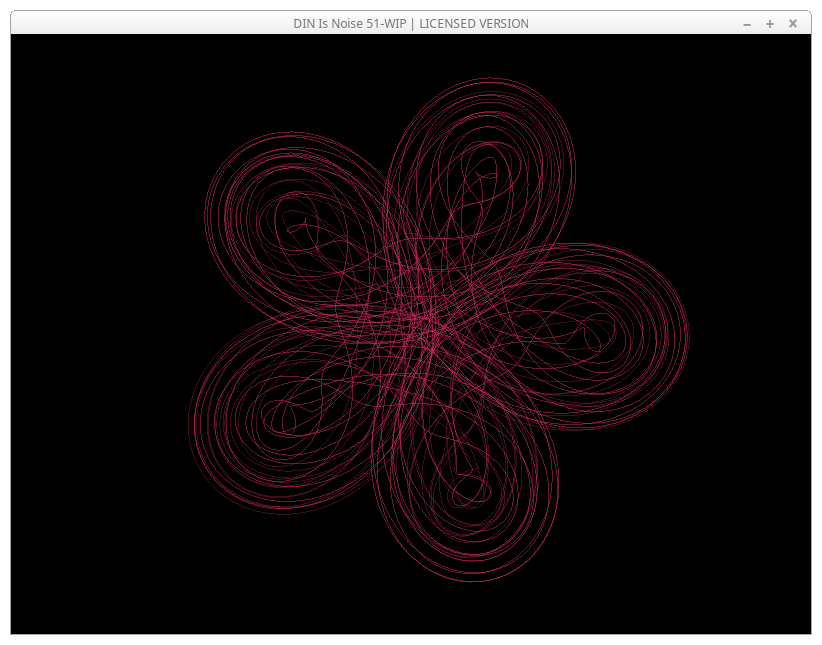Maximize the window with the plus button
This screenshot has height=645, width=822.
click(x=770, y=24)
